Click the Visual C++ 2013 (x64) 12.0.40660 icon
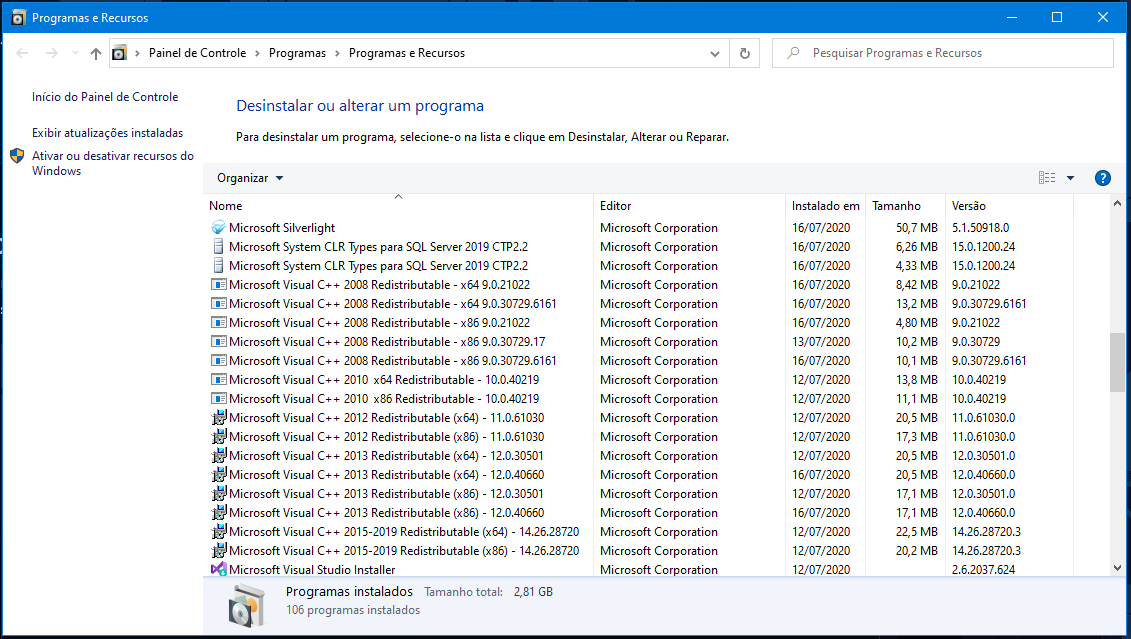1131x639 pixels. click(219, 475)
